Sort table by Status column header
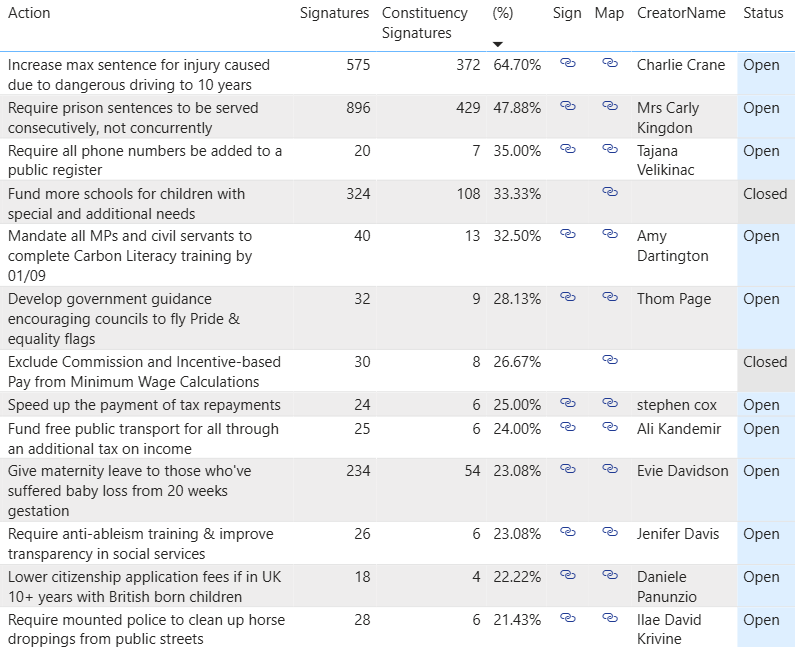Viewport: 795px width, 647px height. pyautogui.click(x=763, y=13)
